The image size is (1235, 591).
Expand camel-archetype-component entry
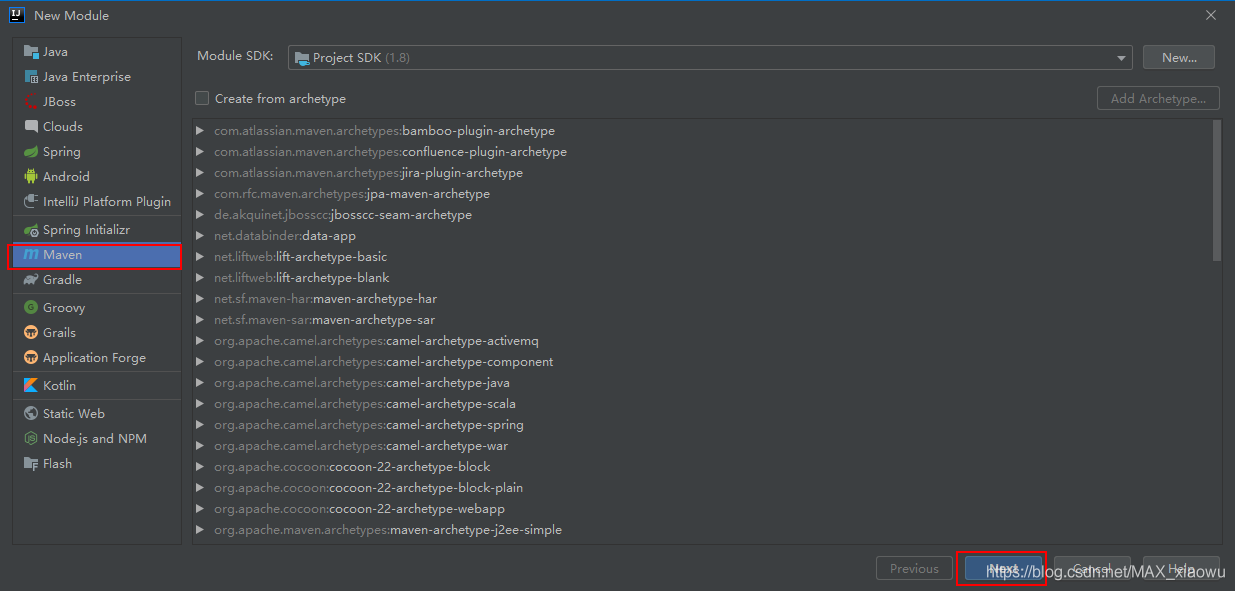coord(201,362)
